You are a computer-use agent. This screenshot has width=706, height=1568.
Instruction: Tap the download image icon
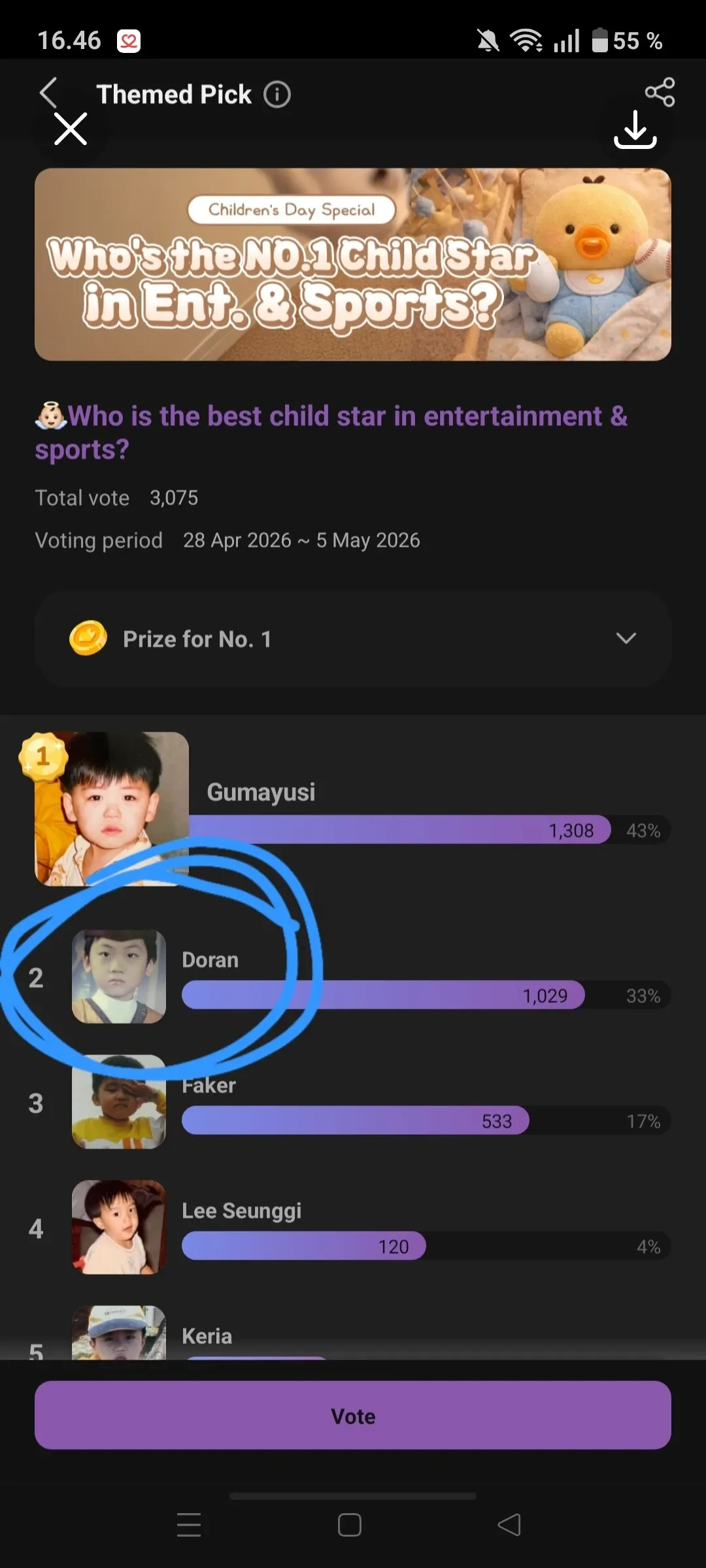point(635,130)
